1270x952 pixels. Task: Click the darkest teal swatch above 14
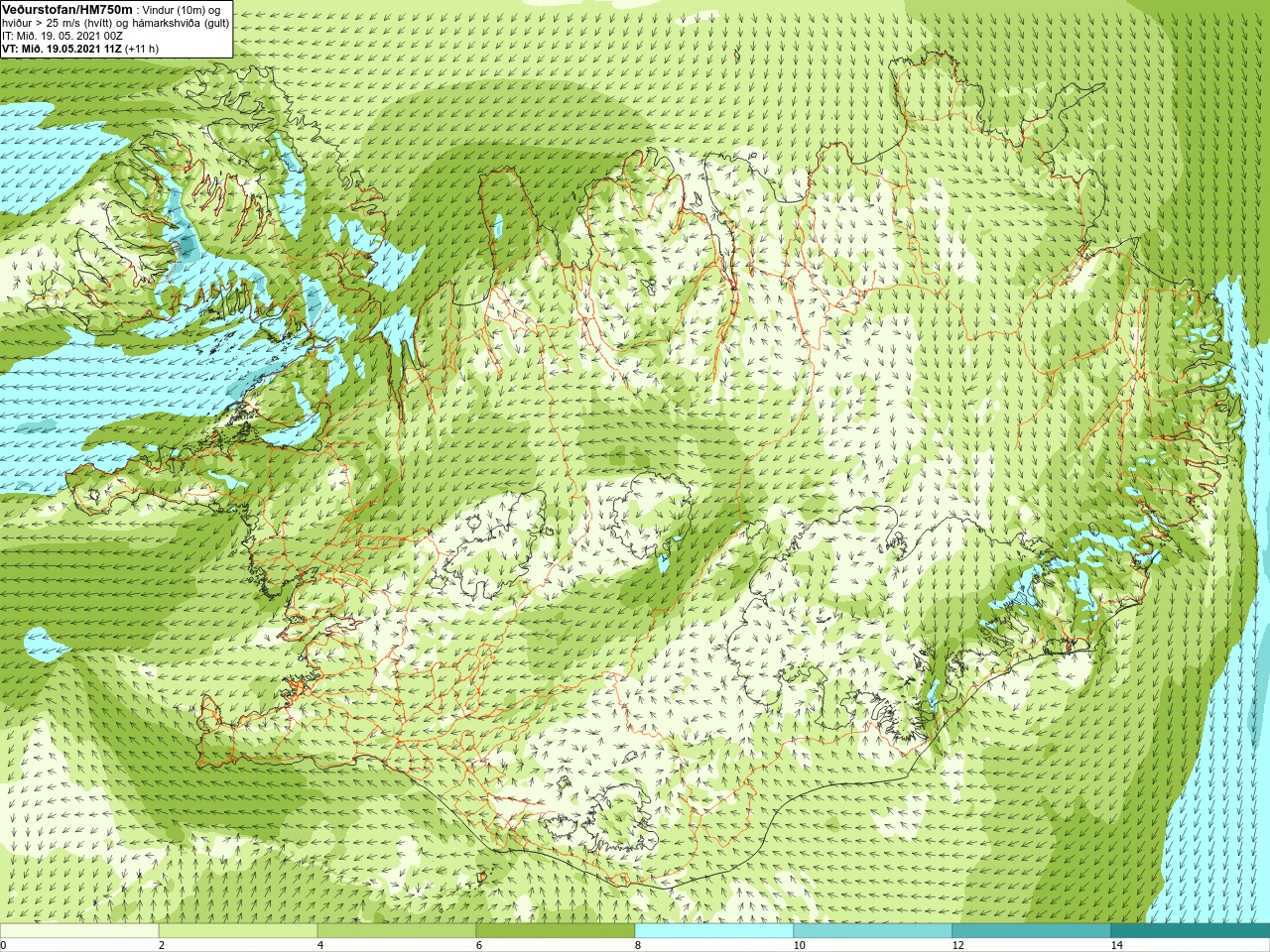click(1191, 931)
